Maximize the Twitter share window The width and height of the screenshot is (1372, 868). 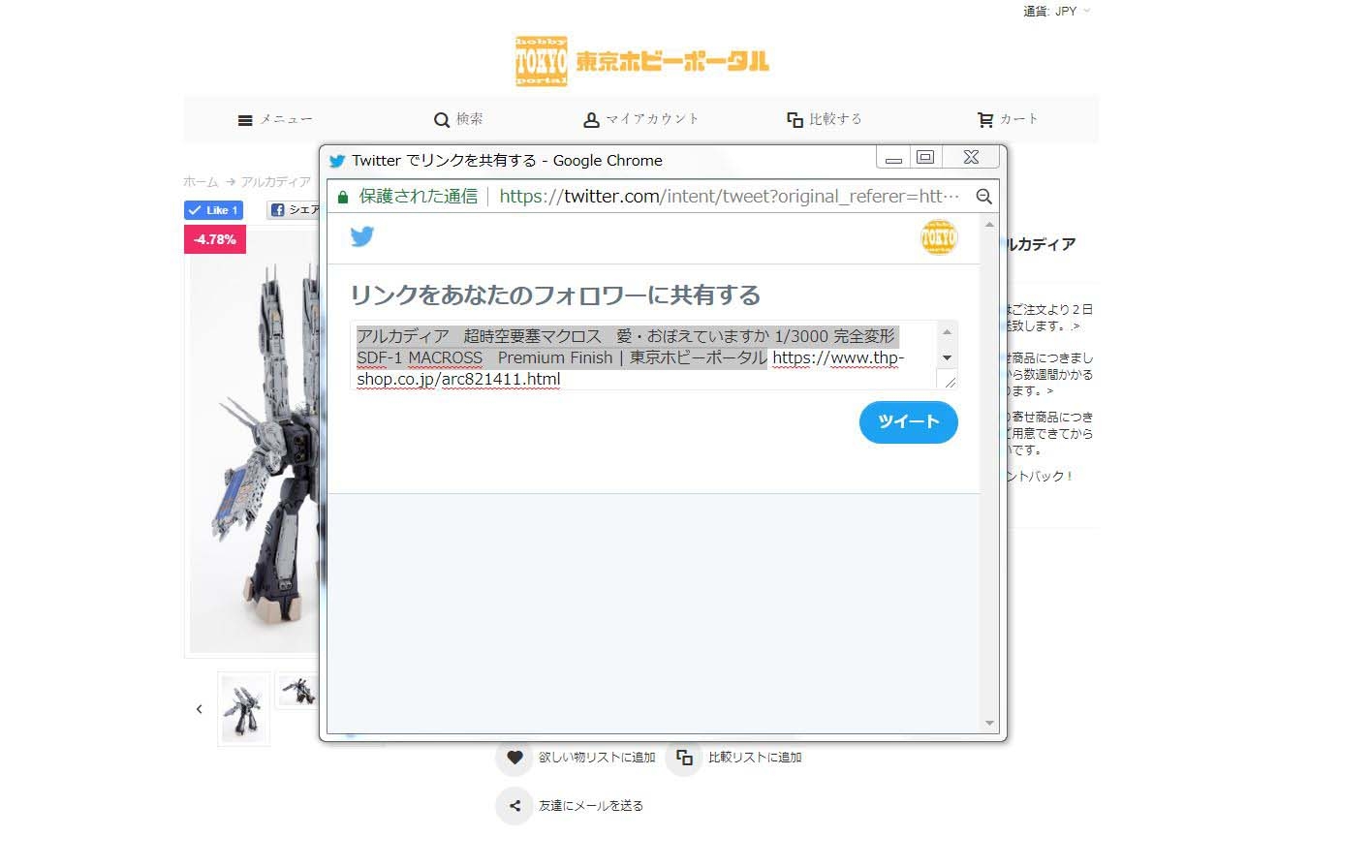pos(925,158)
